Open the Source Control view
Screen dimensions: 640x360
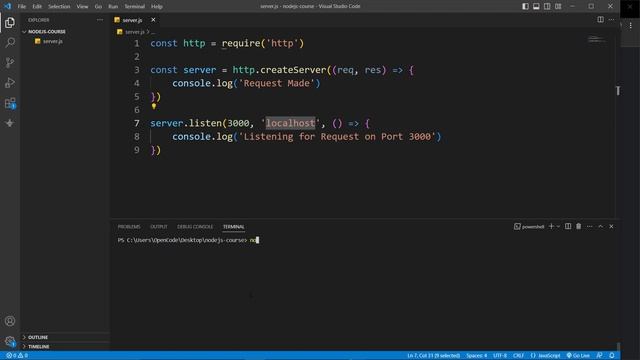(10, 62)
